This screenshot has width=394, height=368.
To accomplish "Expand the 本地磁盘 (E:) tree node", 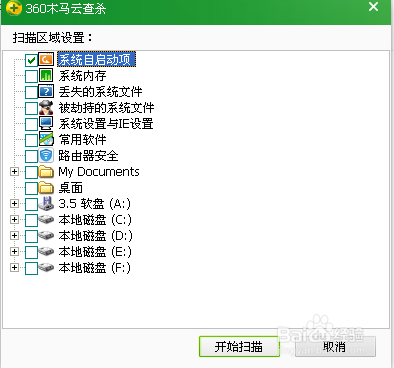I will pos(14,251).
